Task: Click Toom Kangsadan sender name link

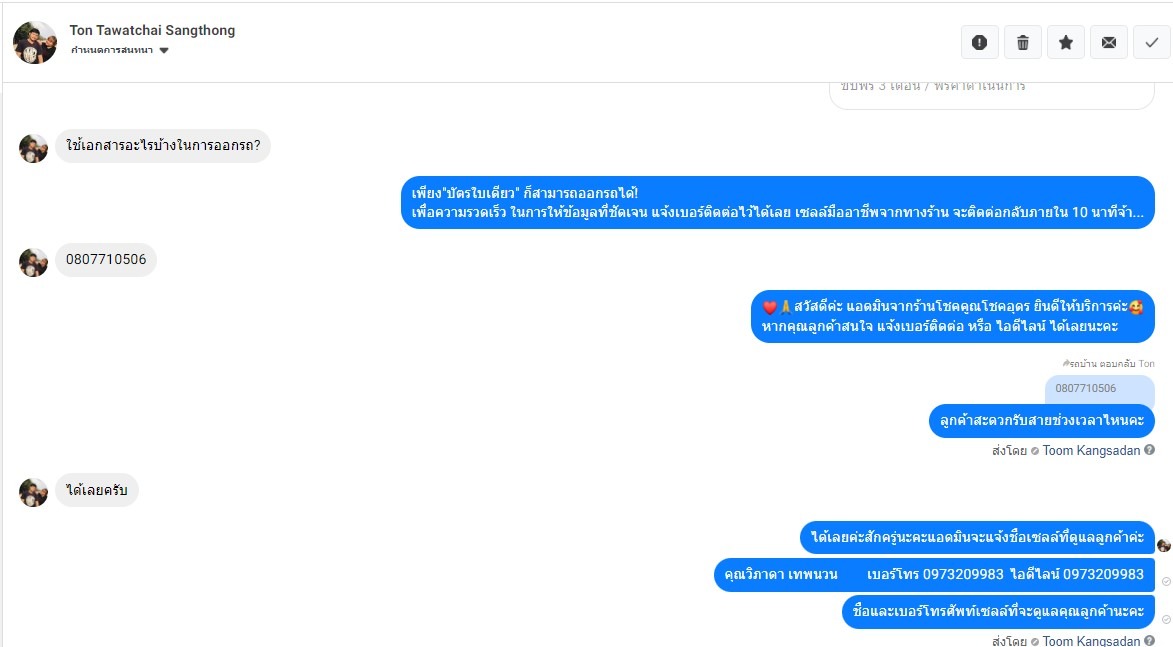Action: click(1091, 450)
